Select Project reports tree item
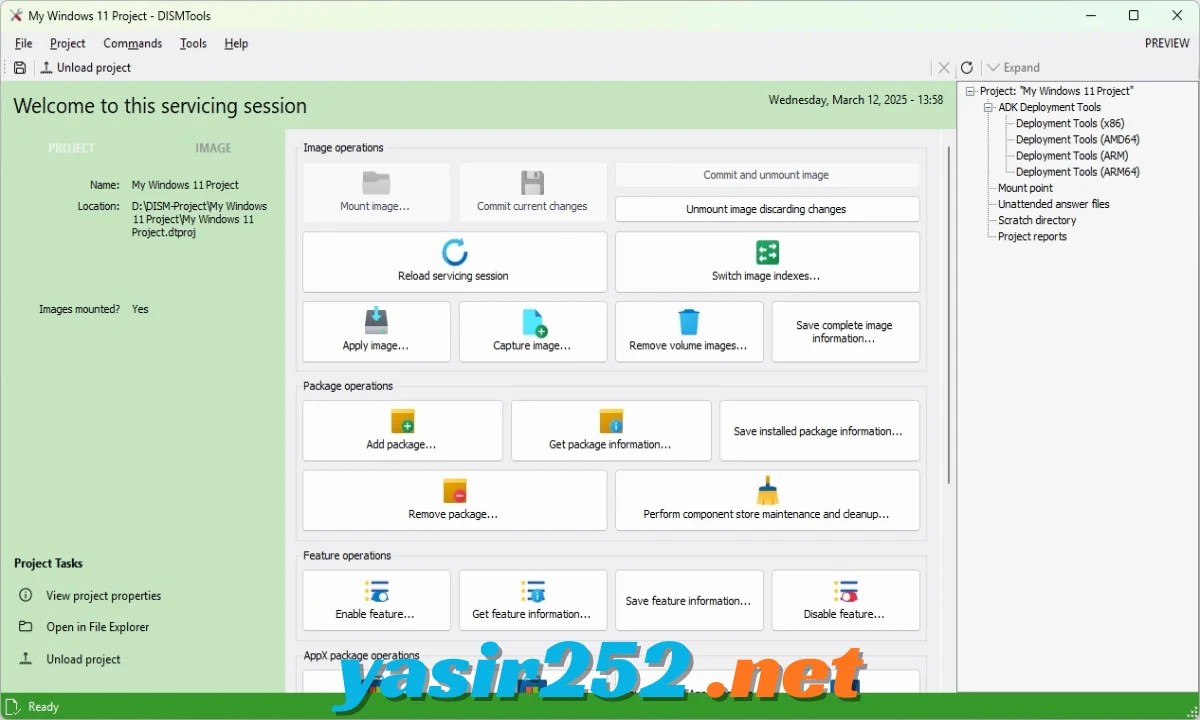The height and width of the screenshot is (720, 1200). 1032,236
